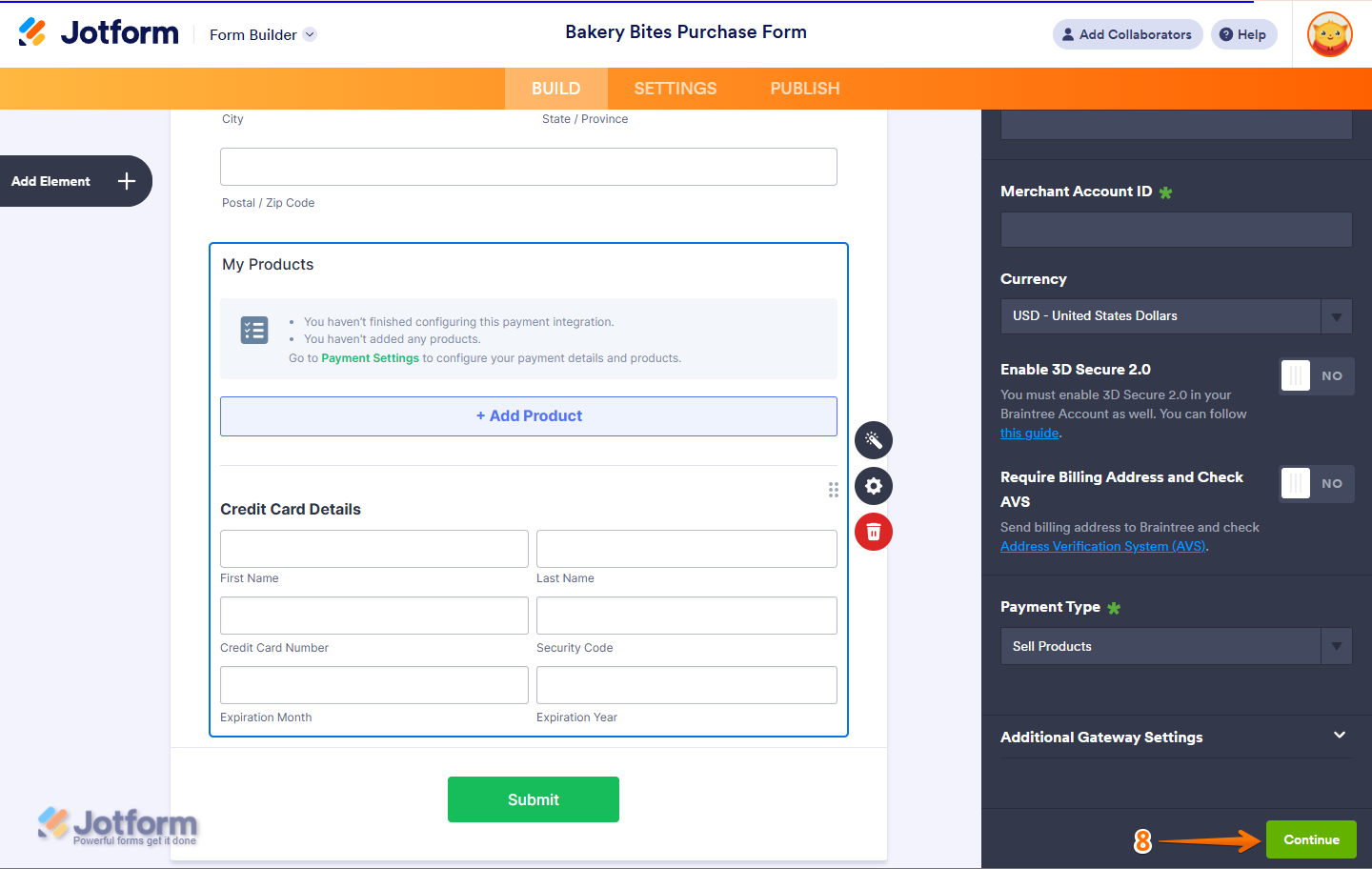Switch to the BUILD tab
The width and height of the screenshot is (1372, 869).
pos(555,89)
